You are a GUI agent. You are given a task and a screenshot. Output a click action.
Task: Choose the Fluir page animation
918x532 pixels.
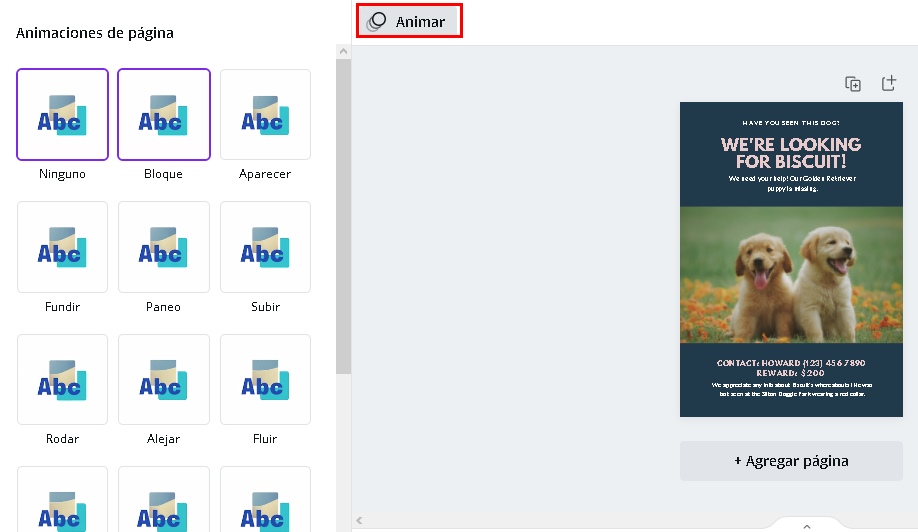pyautogui.click(x=265, y=380)
